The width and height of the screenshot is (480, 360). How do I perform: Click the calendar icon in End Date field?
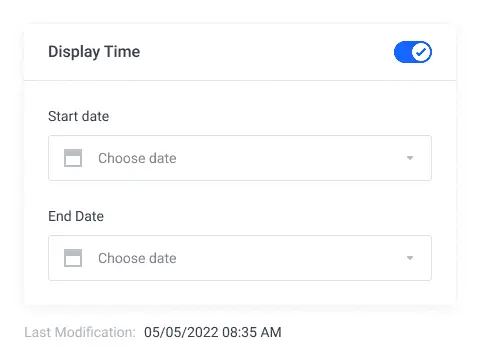[x=73, y=258]
